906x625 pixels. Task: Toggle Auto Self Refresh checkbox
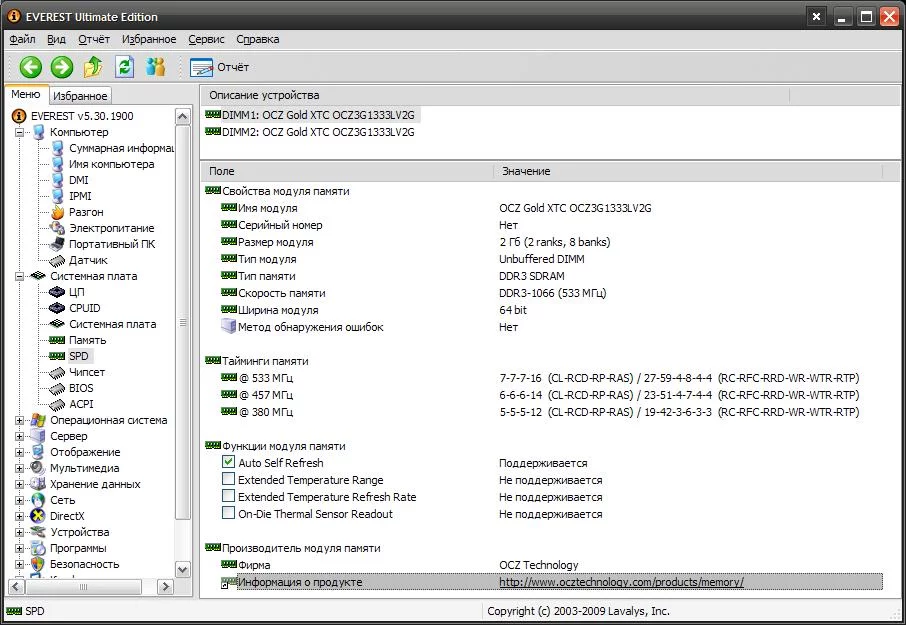tap(229, 463)
